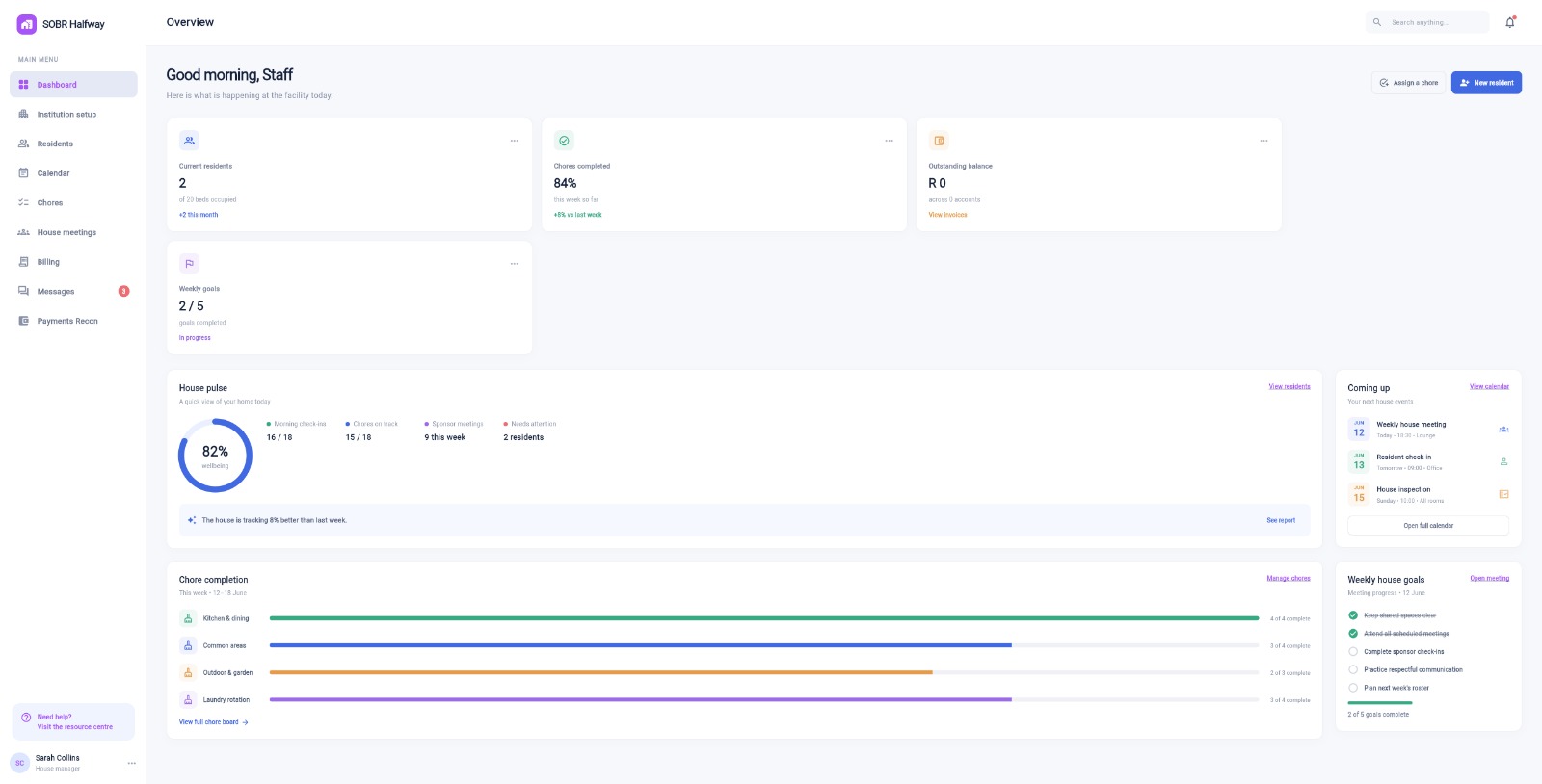Screen dimensions: 1542x784
Task: Click the Kitchen & dining chore icon
Action: coord(188,618)
